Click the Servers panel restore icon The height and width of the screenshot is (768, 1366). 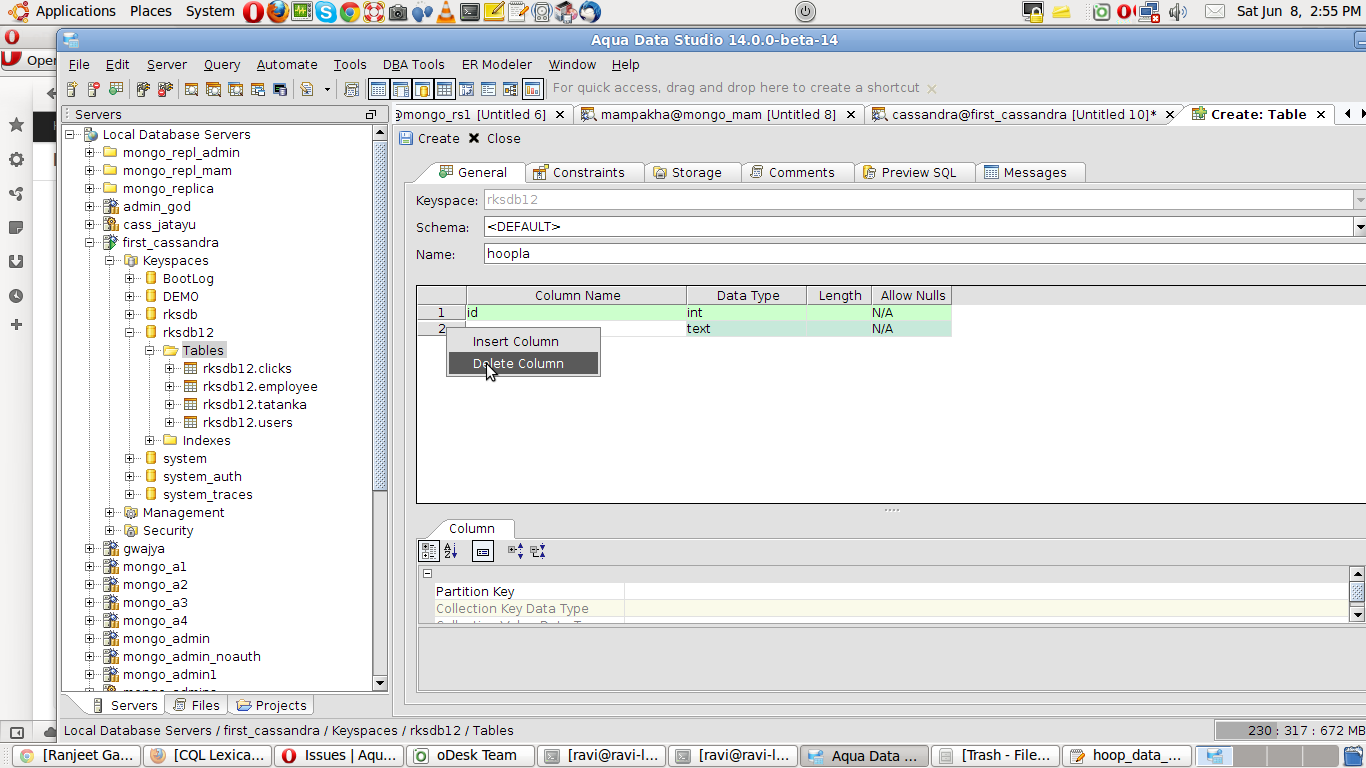(371, 115)
